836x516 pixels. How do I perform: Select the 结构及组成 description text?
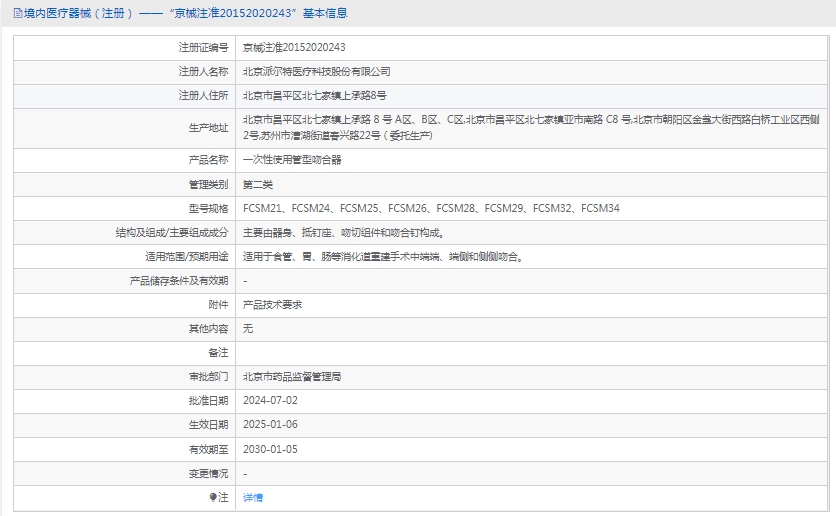coord(343,232)
